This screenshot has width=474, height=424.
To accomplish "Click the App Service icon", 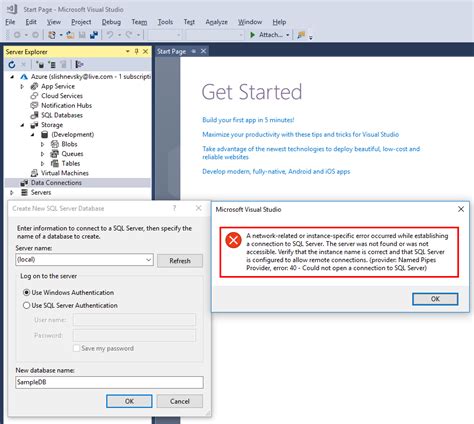I will coord(34,86).
